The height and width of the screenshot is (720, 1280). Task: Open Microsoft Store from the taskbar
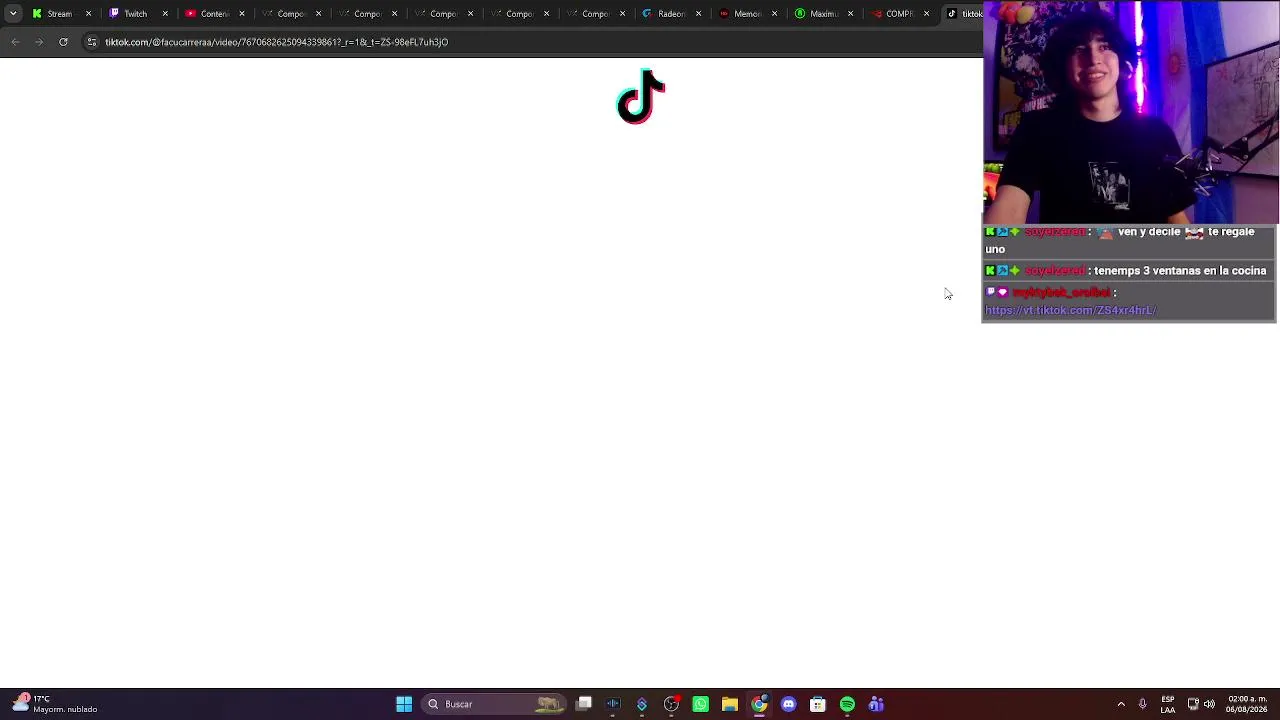[818, 704]
